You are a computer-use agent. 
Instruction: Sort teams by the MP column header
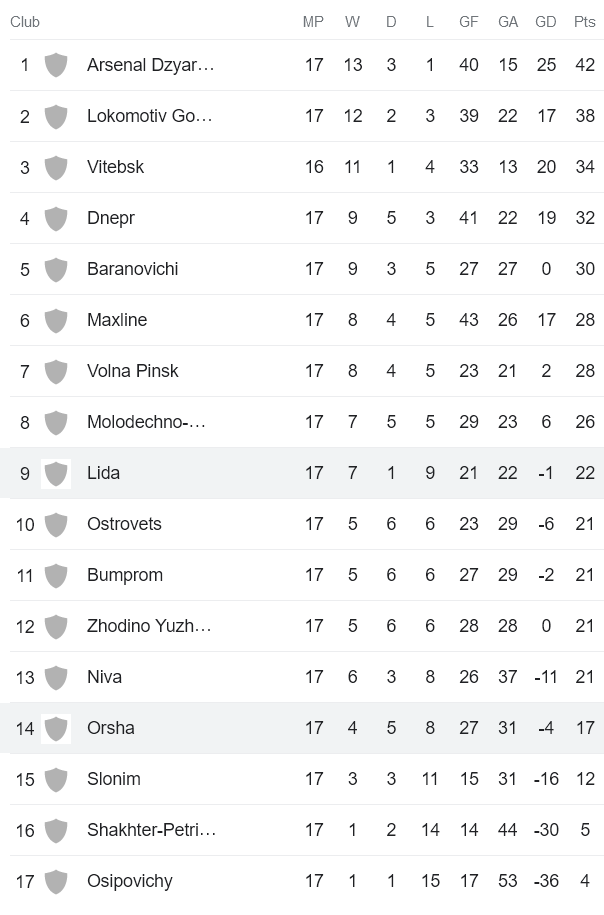point(314,22)
